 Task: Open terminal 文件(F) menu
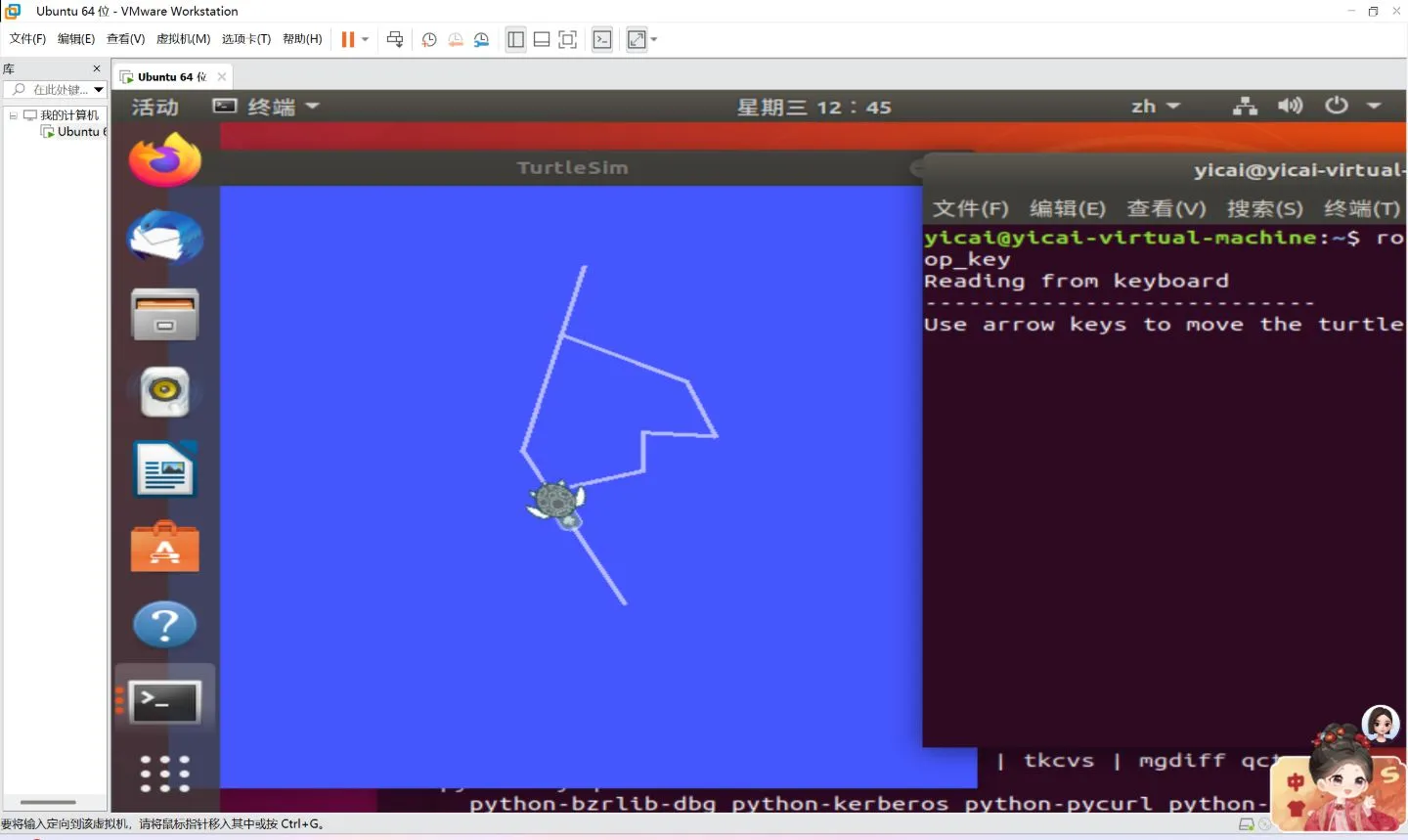[x=970, y=208]
